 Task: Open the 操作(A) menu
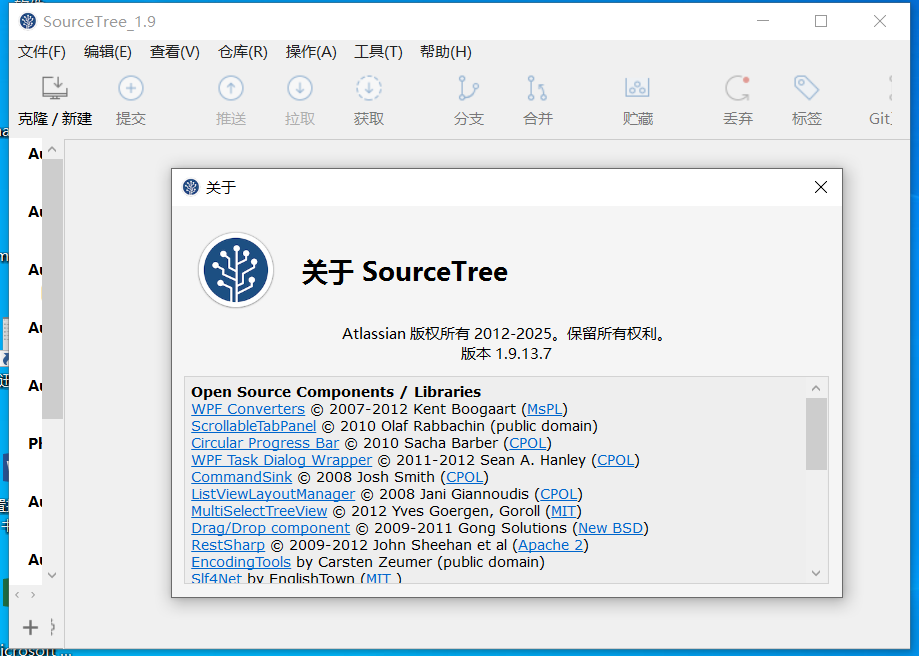pyautogui.click(x=311, y=52)
